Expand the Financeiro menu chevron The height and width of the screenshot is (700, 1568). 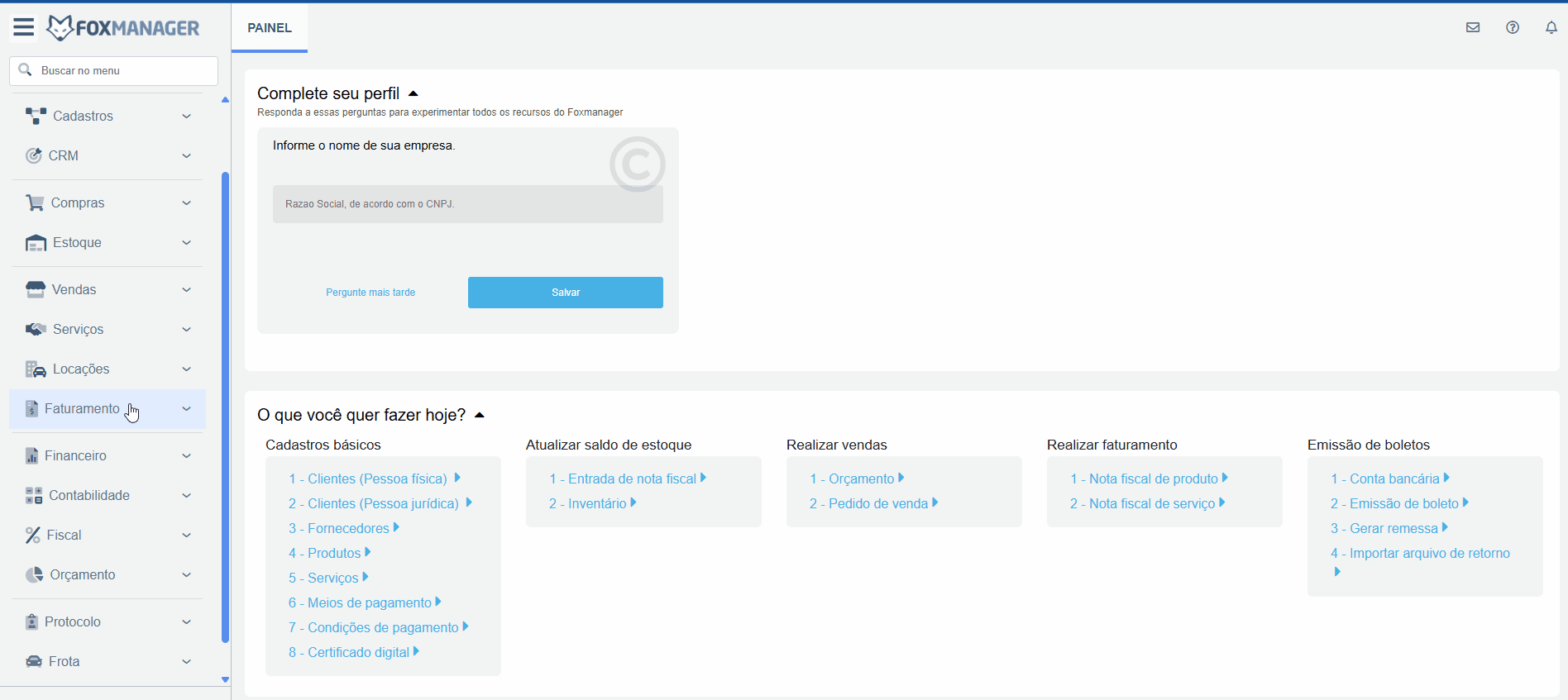(186, 456)
